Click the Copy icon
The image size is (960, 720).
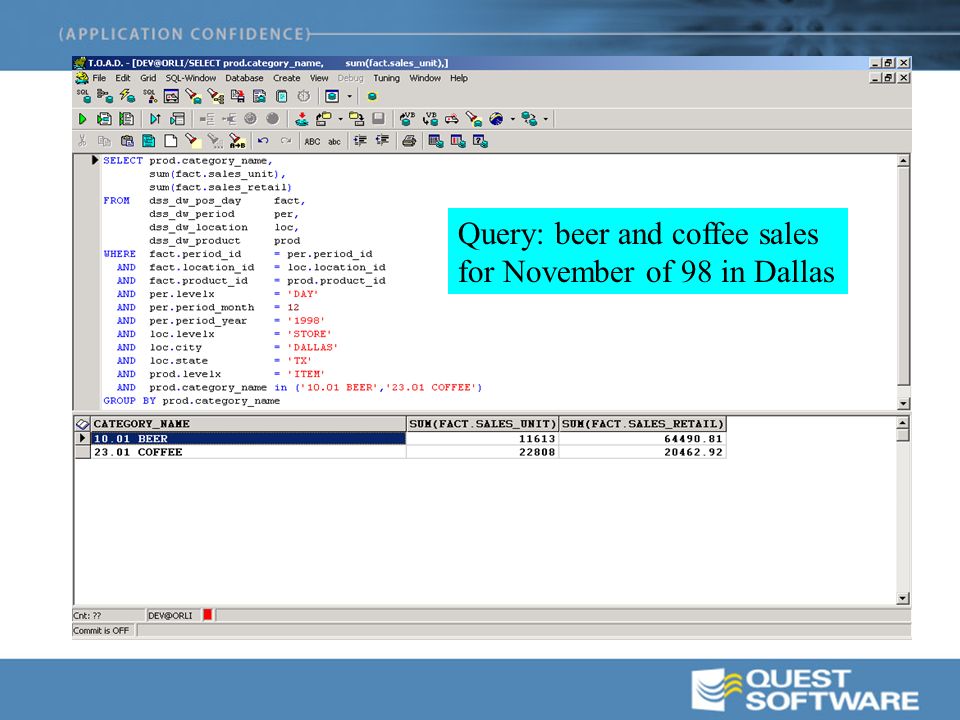[105, 141]
